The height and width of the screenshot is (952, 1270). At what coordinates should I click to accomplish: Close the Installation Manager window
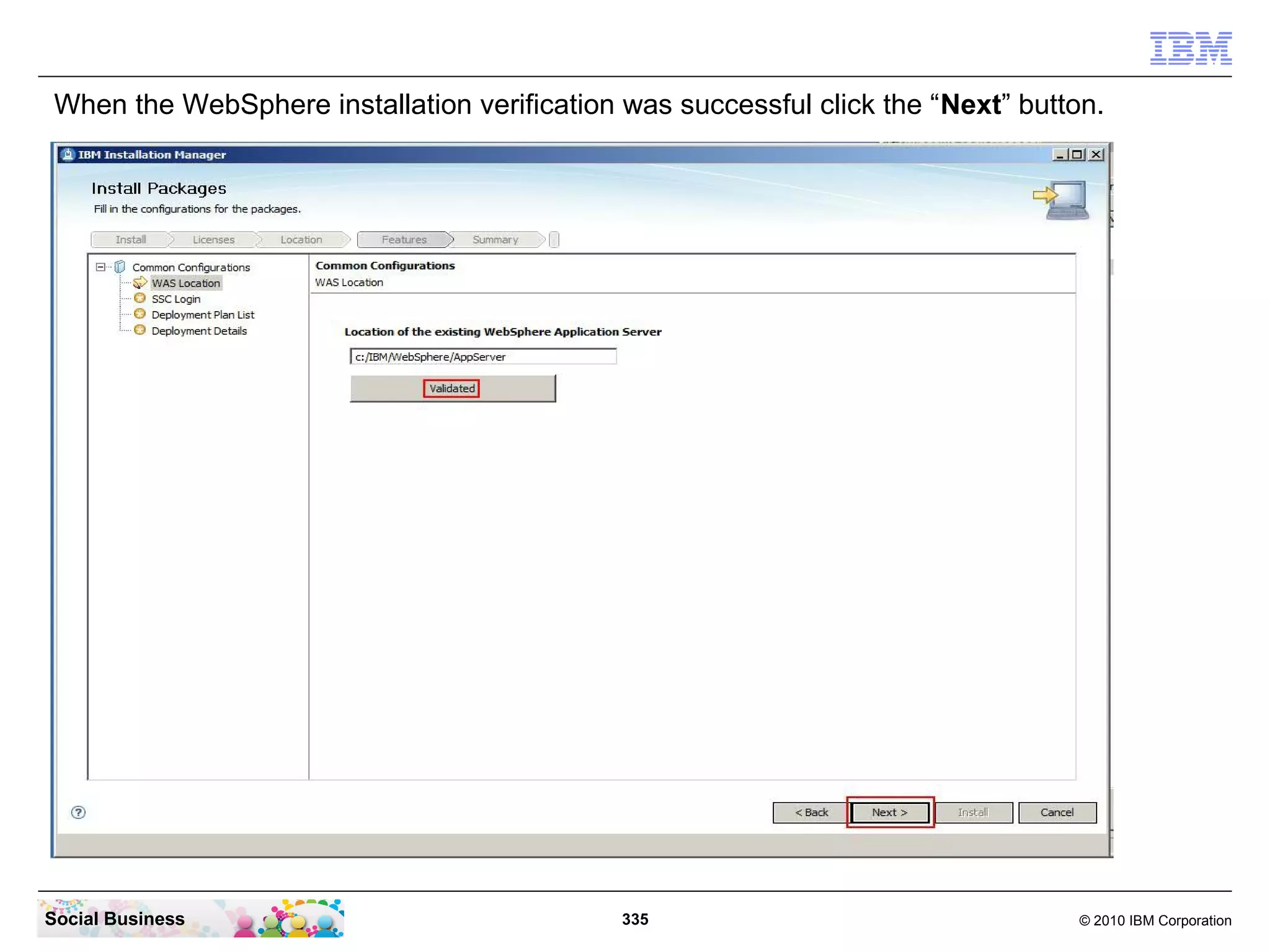point(1096,154)
